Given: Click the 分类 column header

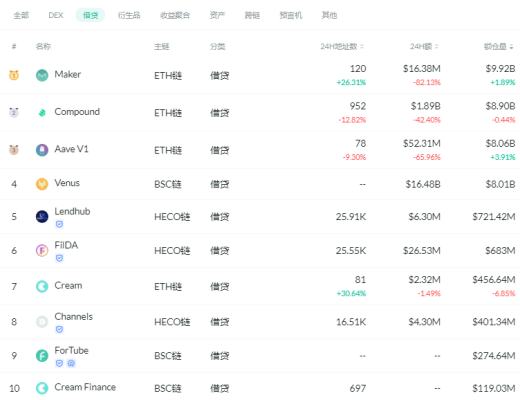Looking at the screenshot, I should pyautogui.click(x=217, y=46).
